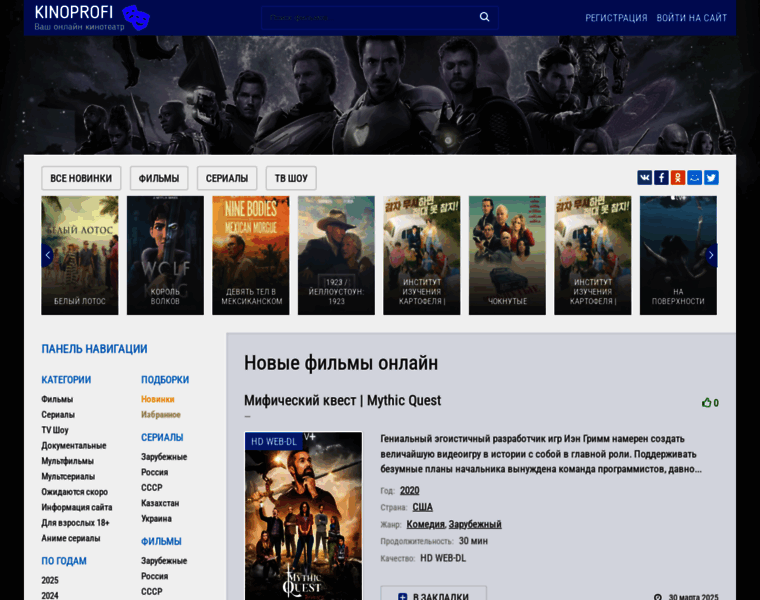Screen dimensions: 760x600
Task: Open the Для взрослых 18+ category
Action: point(75,523)
